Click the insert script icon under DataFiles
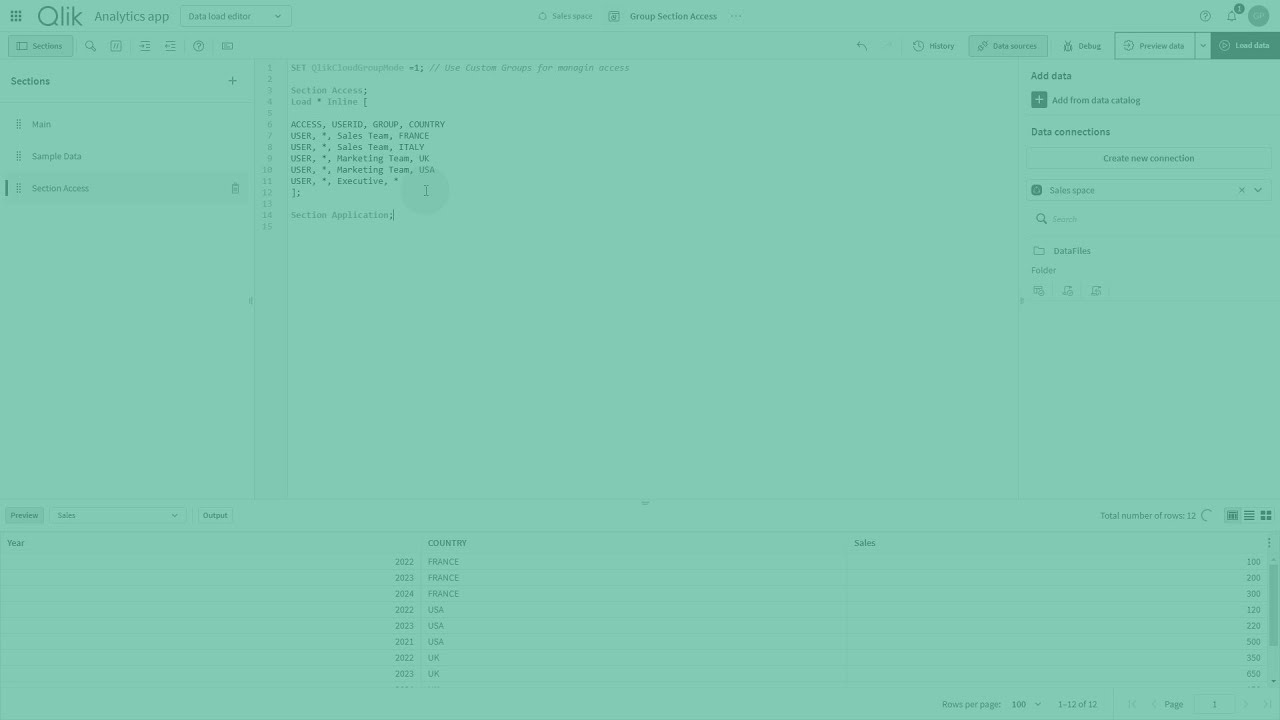Viewport: 1280px width, 720px height. [x=1068, y=291]
